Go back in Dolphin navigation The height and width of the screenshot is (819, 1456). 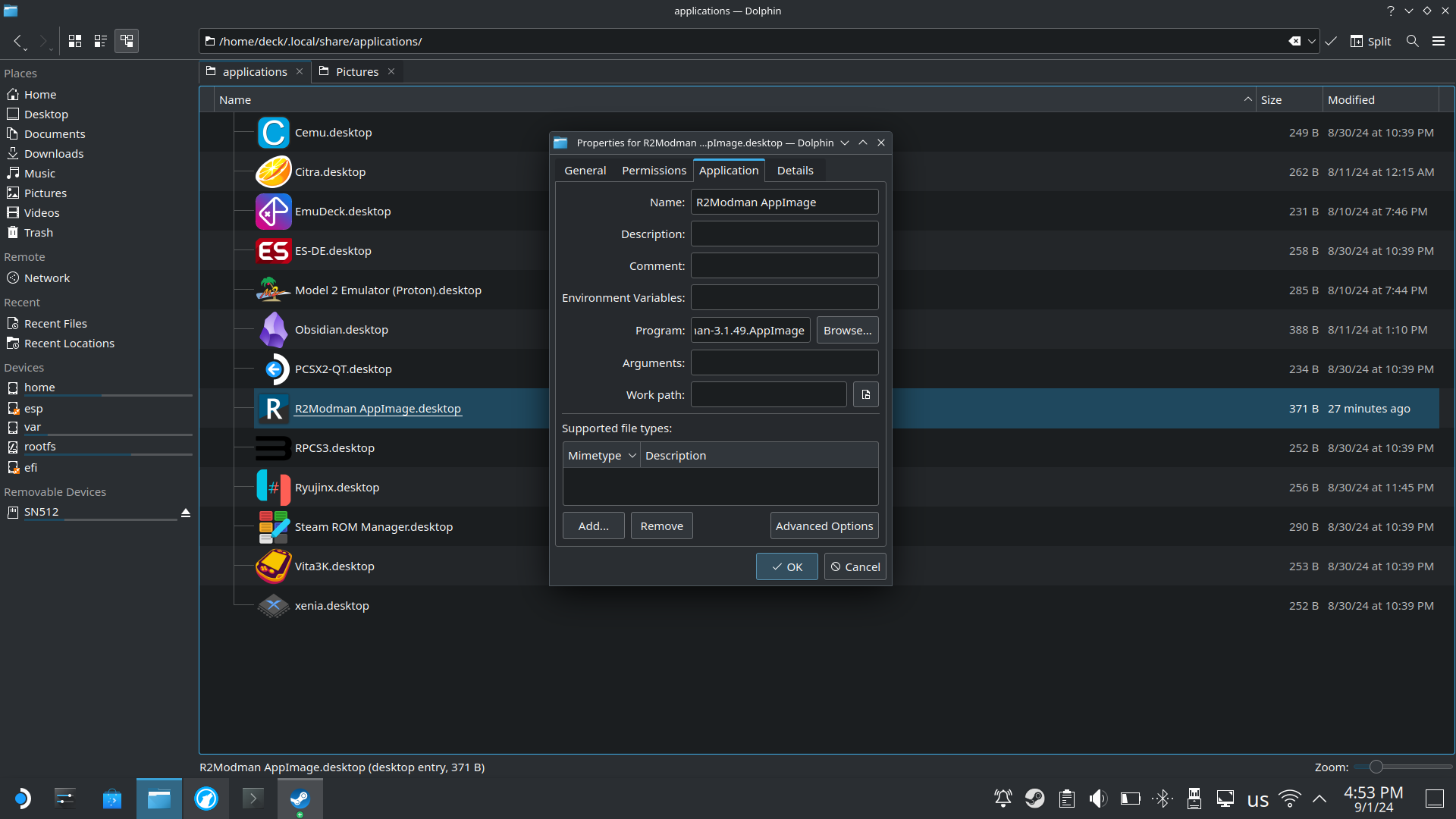click(17, 41)
